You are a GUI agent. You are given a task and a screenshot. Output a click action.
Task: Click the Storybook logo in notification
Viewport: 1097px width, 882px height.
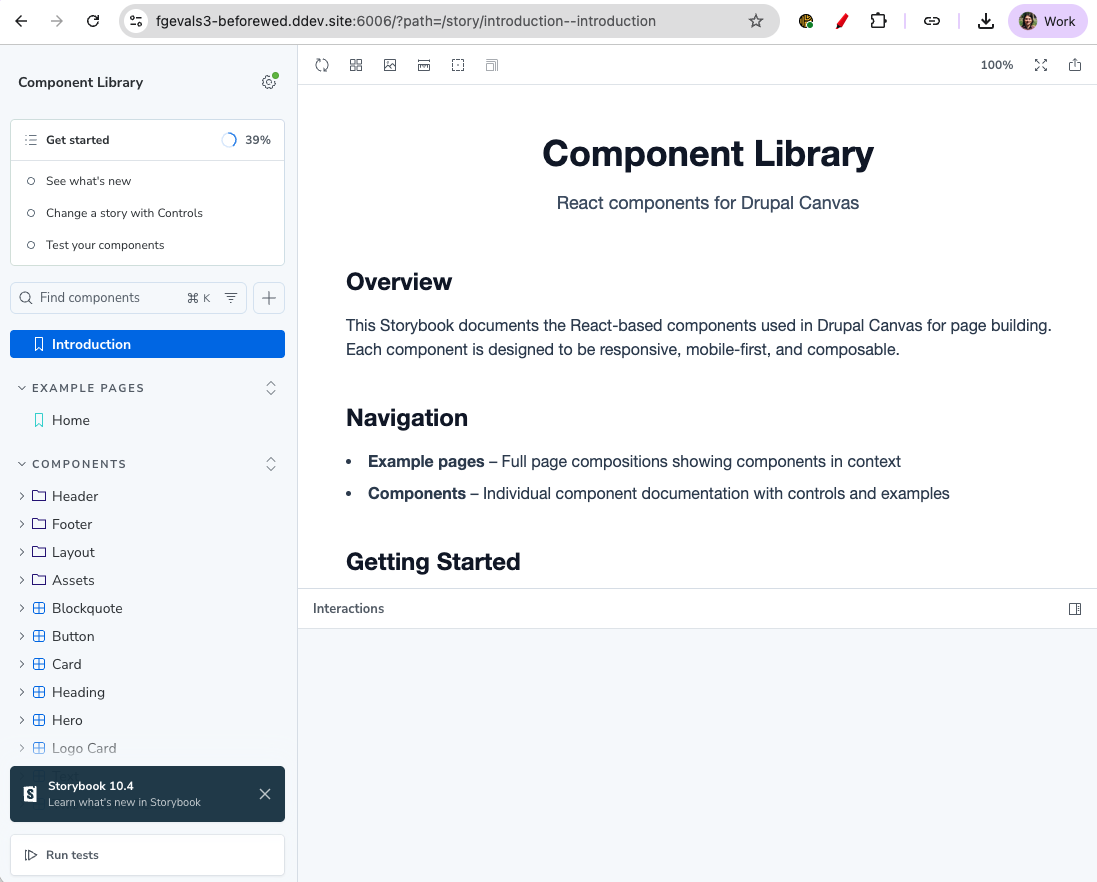point(30,794)
